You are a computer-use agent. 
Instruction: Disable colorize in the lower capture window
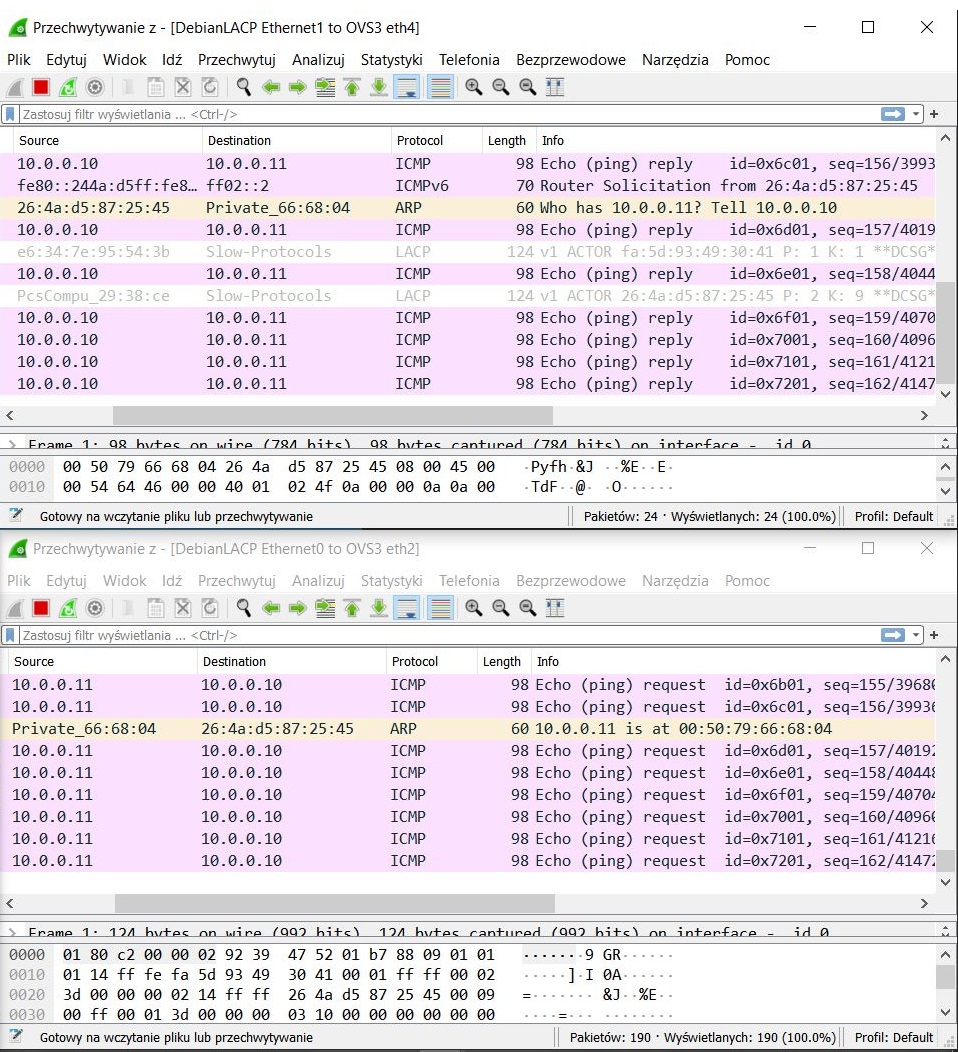pyautogui.click(x=441, y=608)
